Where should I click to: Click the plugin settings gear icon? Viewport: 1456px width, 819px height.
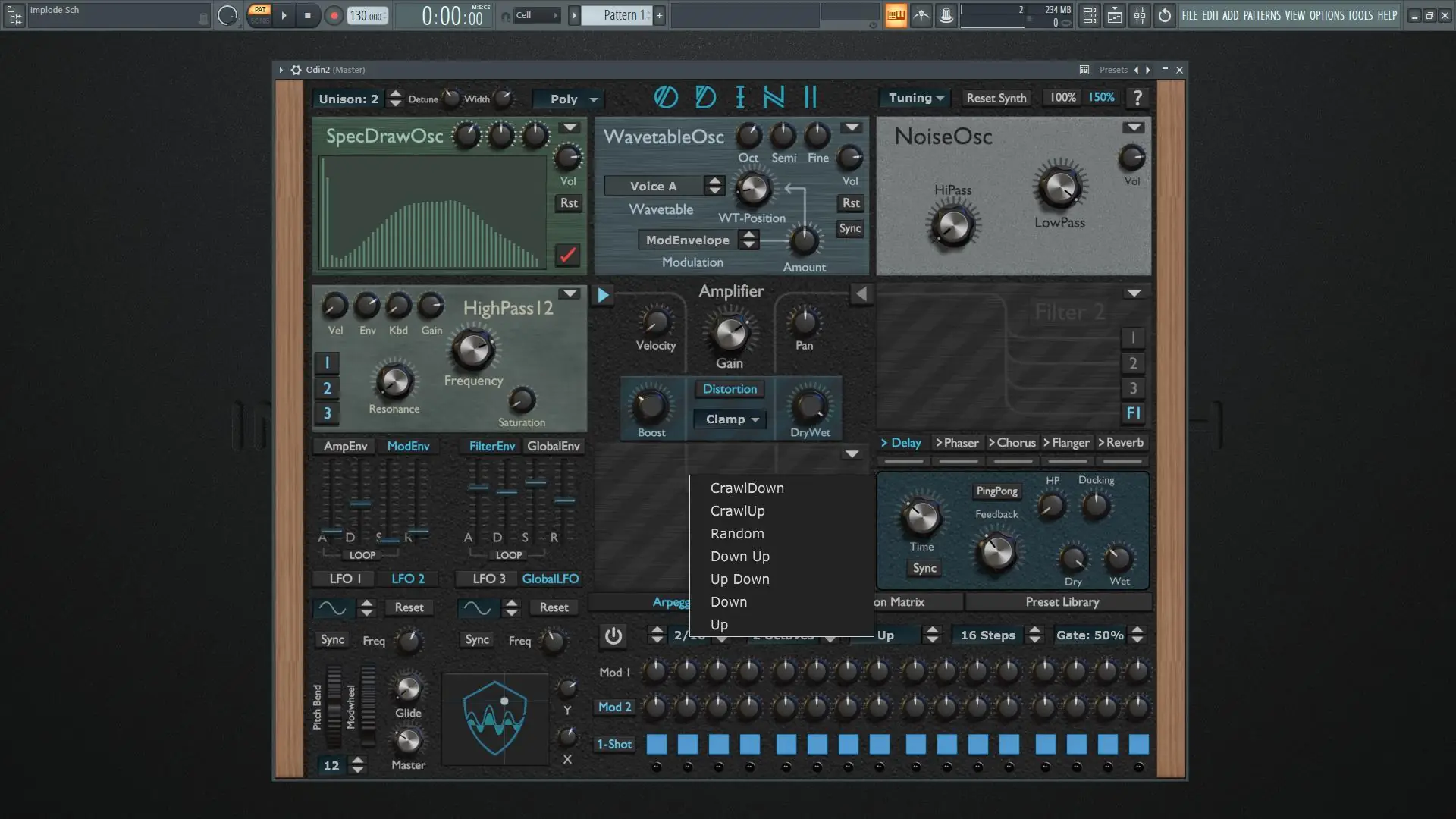(297, 70)
